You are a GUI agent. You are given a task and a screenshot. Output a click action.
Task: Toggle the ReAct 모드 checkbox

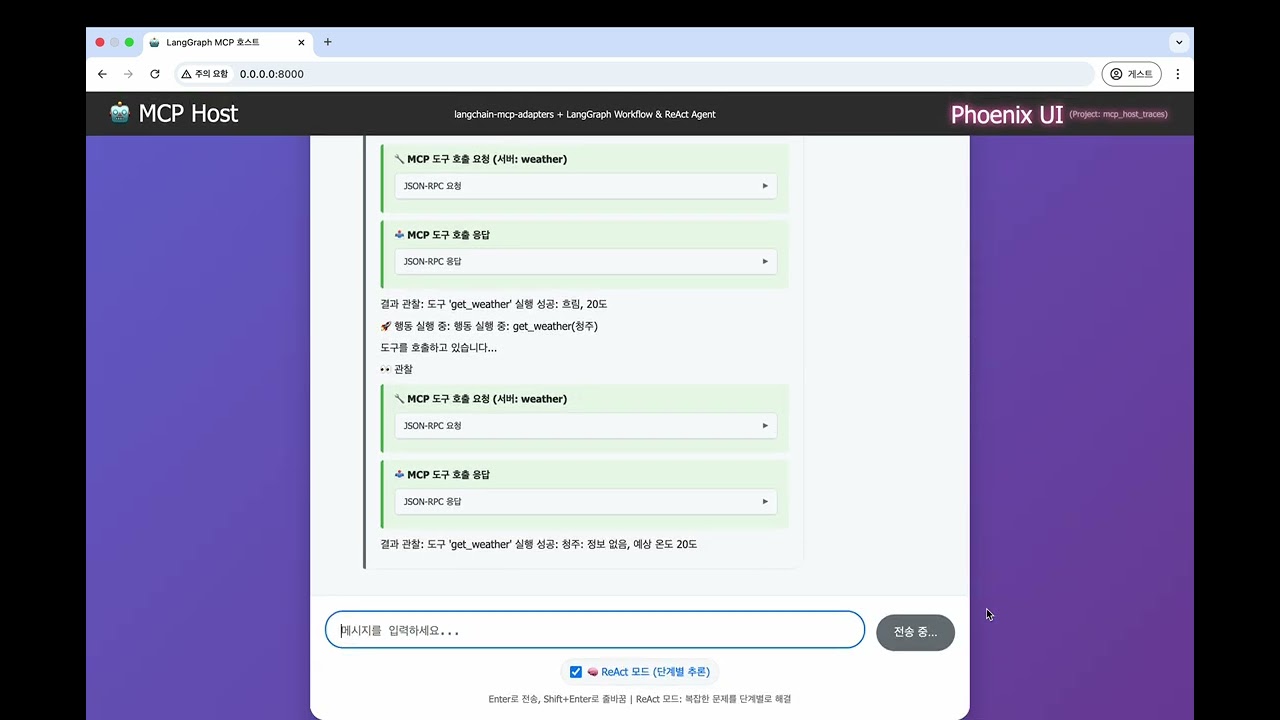576,672
